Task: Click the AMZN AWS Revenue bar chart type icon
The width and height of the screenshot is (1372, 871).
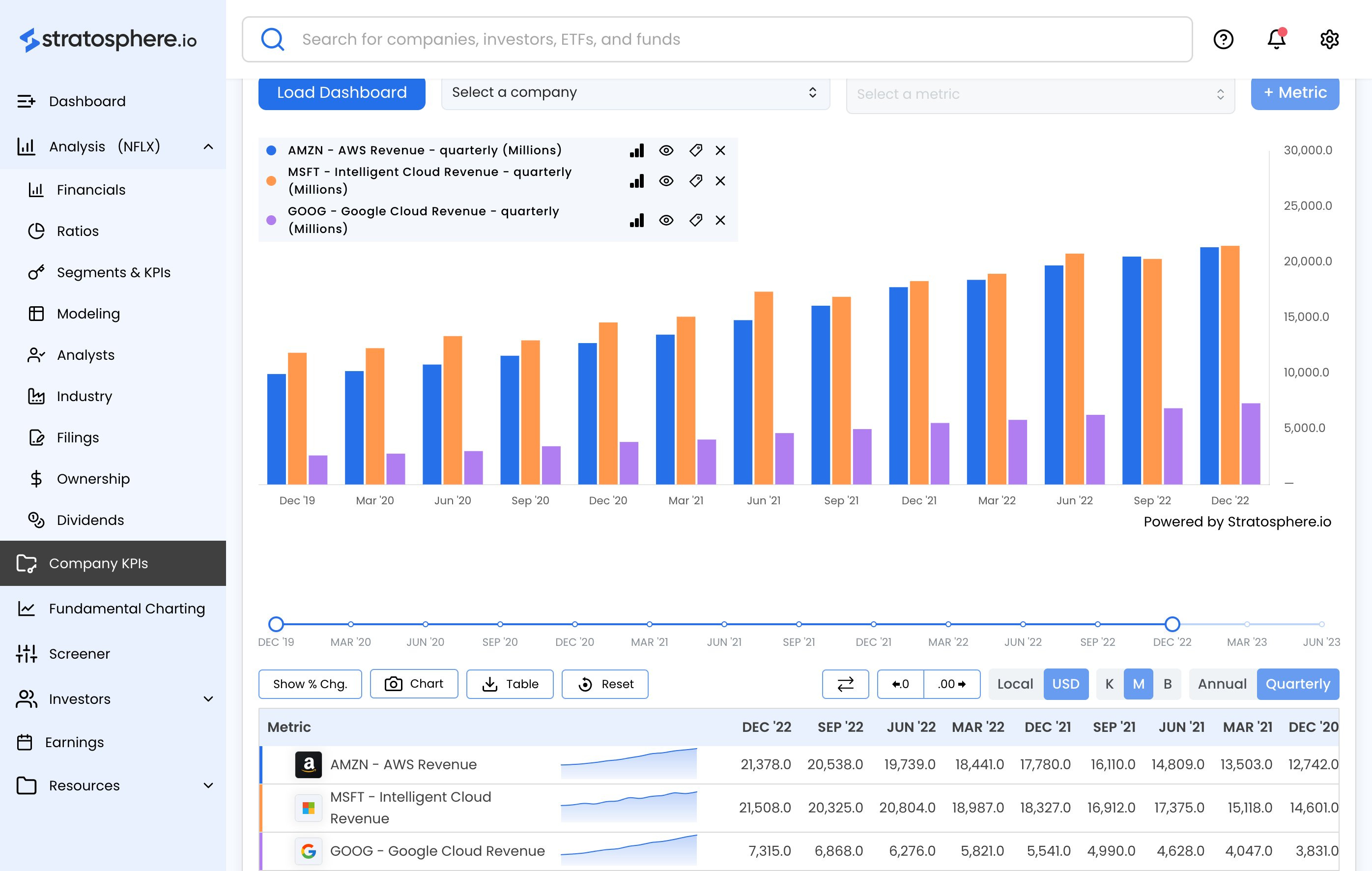Action: (636, 150)
